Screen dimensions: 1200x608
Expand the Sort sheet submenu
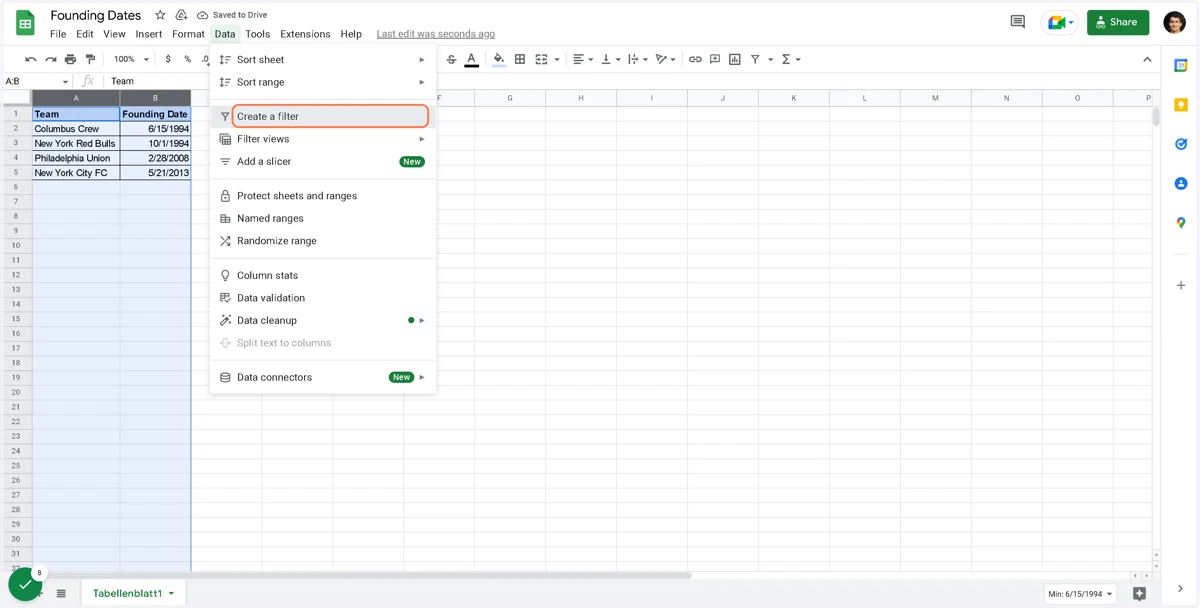click(323, 60)
